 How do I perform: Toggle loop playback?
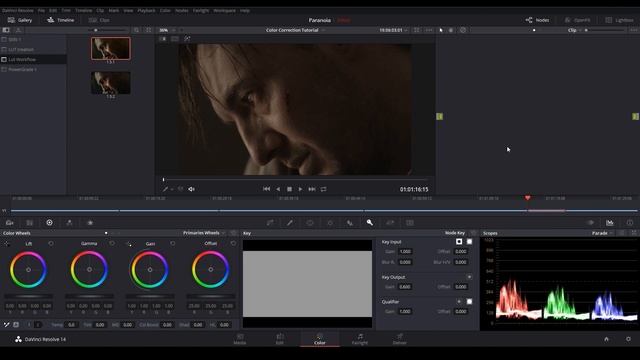coord(323,189)
